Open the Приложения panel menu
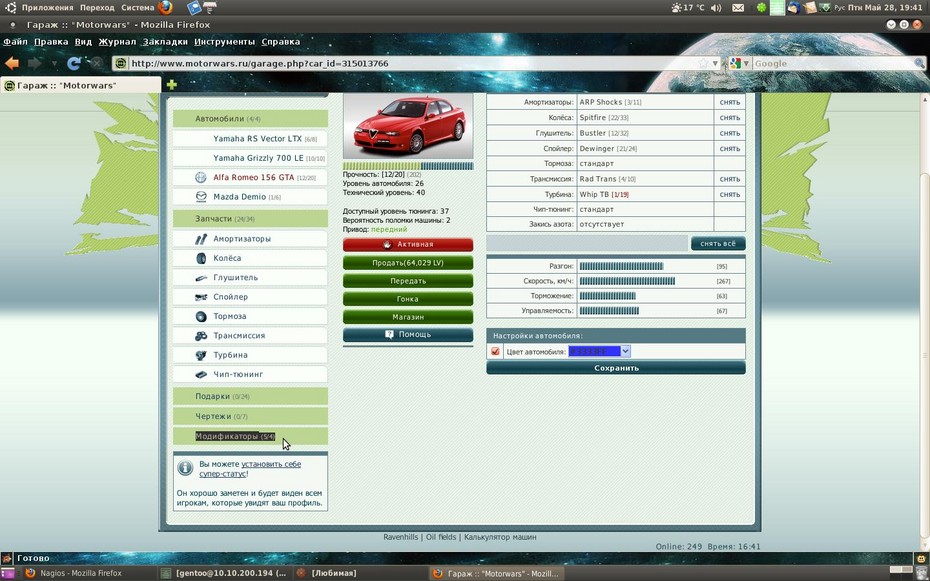 point(47,8)
